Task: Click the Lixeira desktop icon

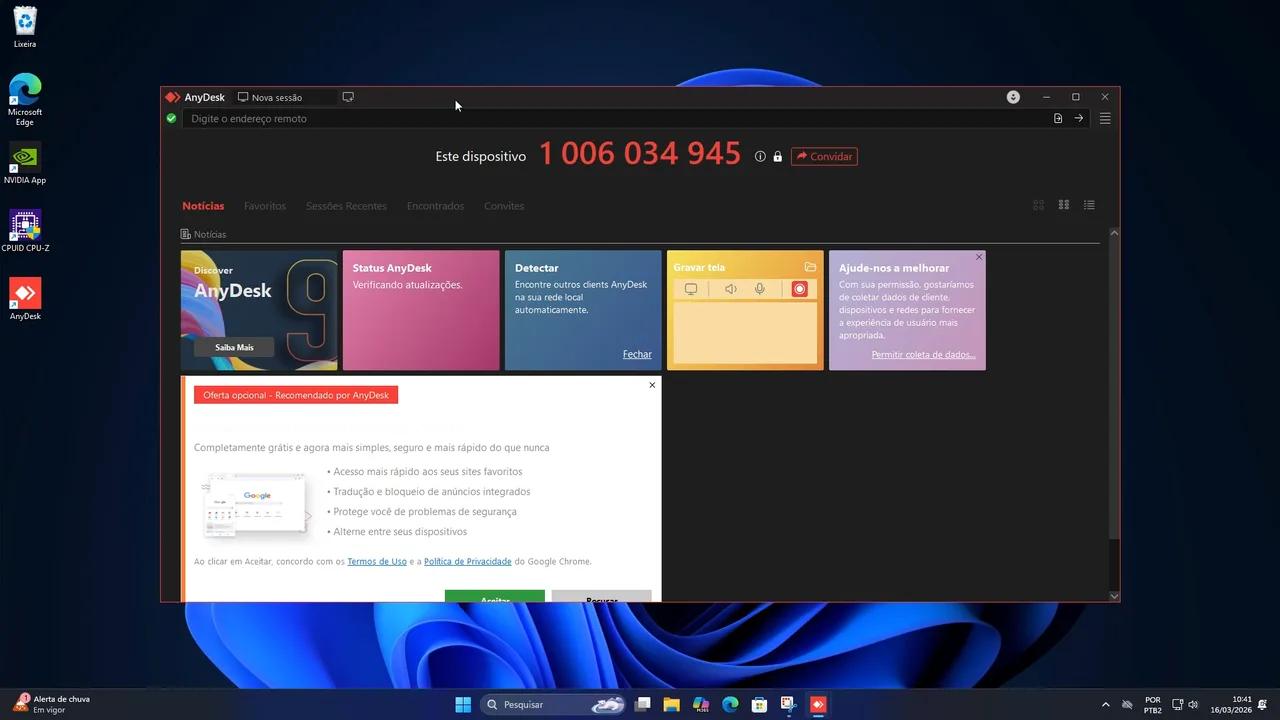Action: click(25, 27)
